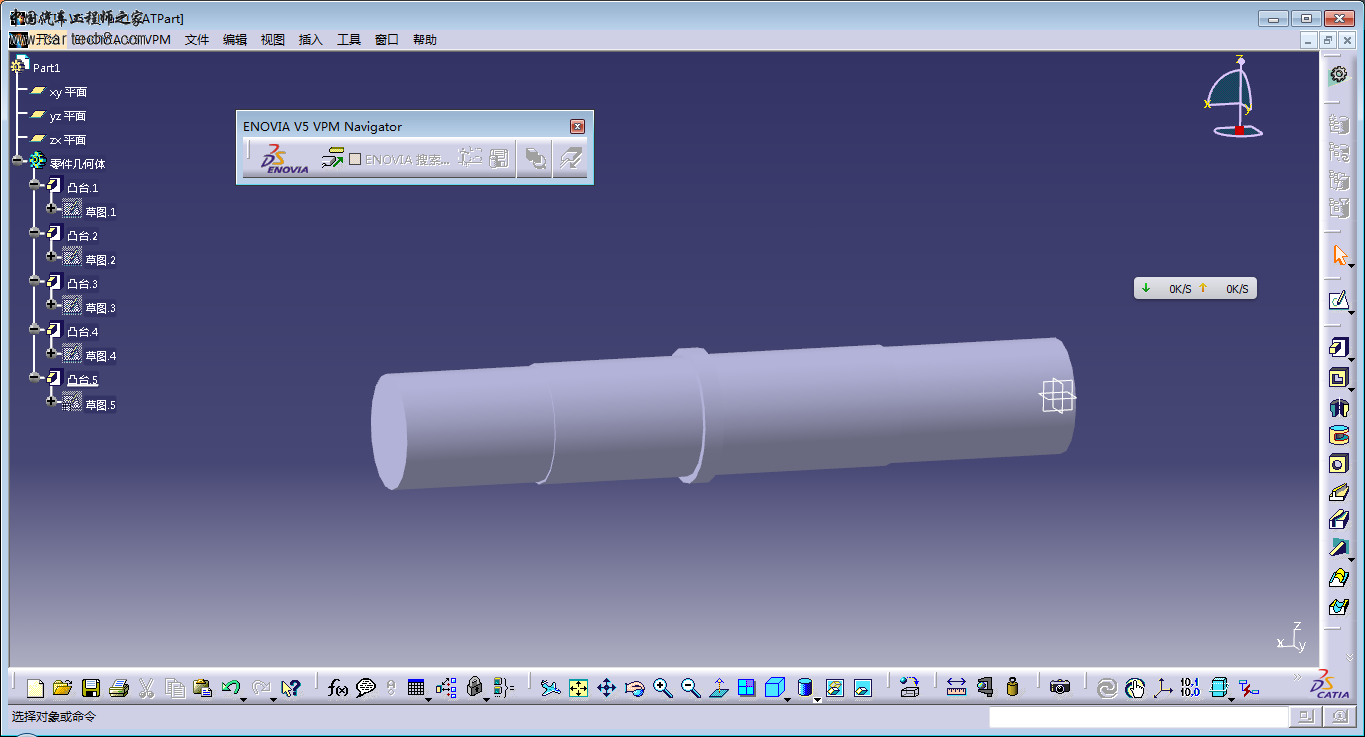Click the Formula f(x) icon
1365x737 pixels.
point(337,688)
